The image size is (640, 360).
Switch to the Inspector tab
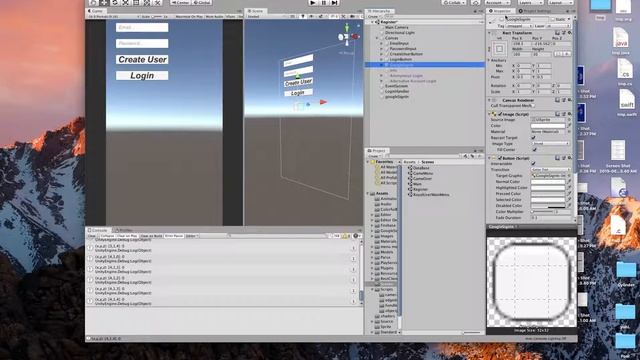coord(500,11)
